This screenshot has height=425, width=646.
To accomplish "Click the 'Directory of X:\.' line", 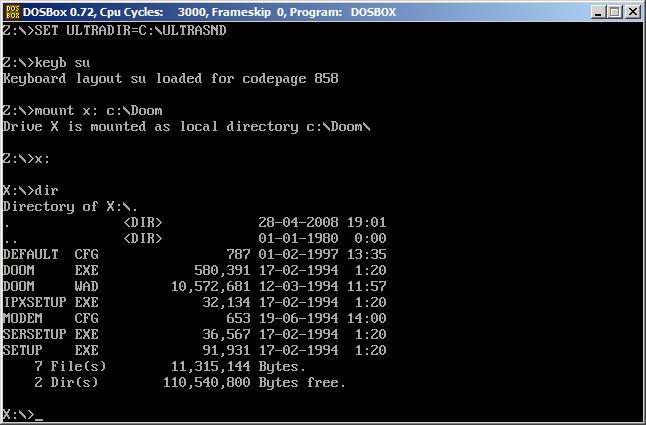I will coord(70,206).
